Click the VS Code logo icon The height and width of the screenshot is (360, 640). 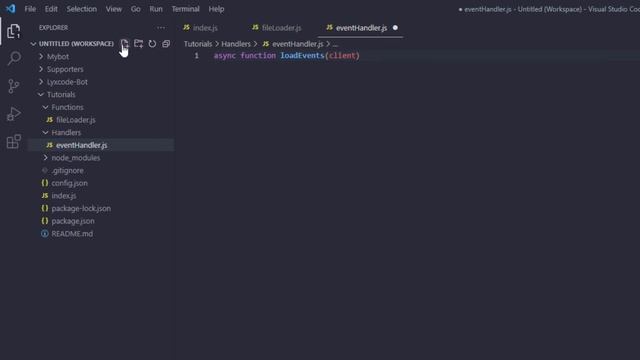(x=11, y=9)
